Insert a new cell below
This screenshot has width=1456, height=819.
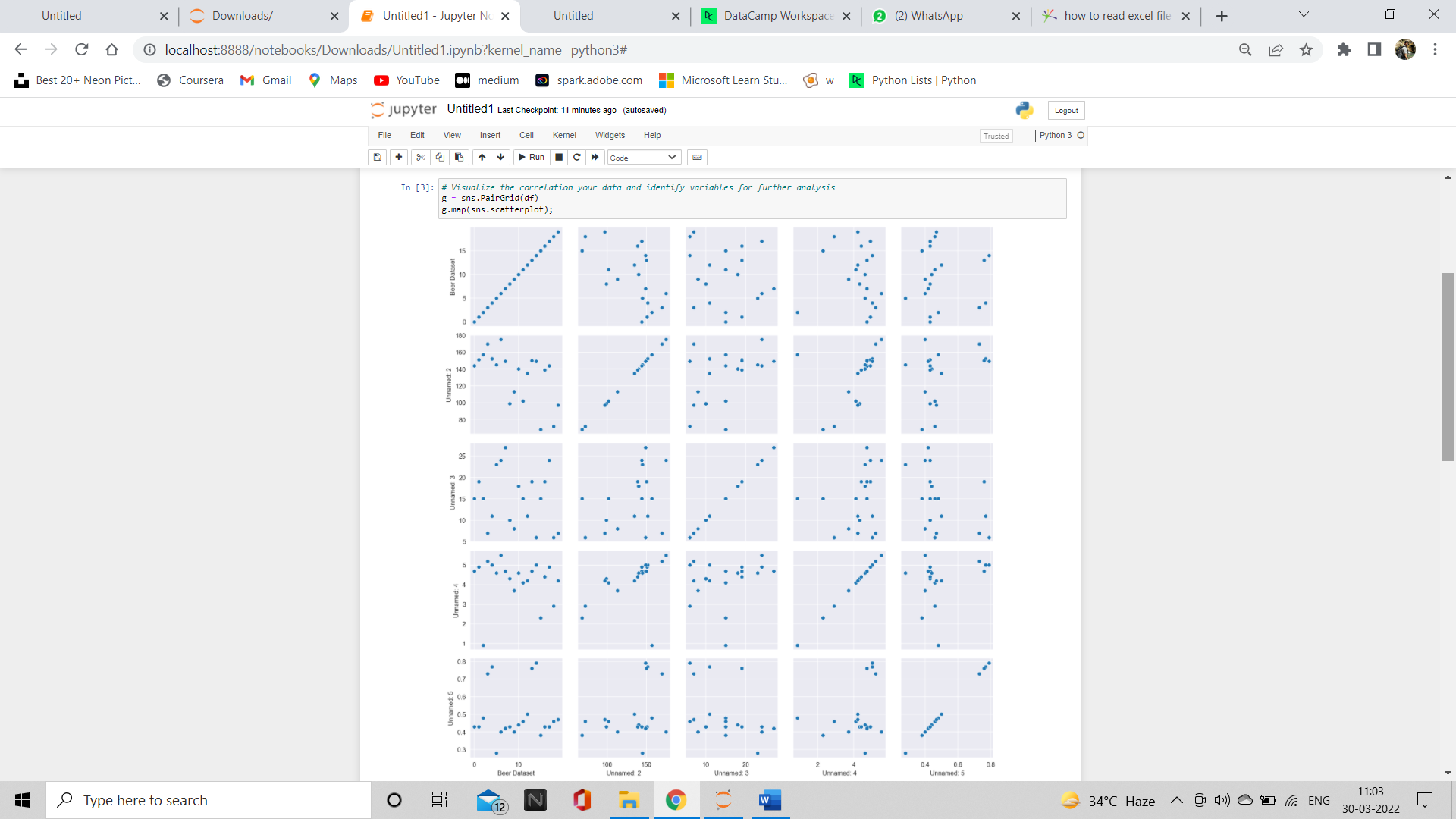pos(398,157)
